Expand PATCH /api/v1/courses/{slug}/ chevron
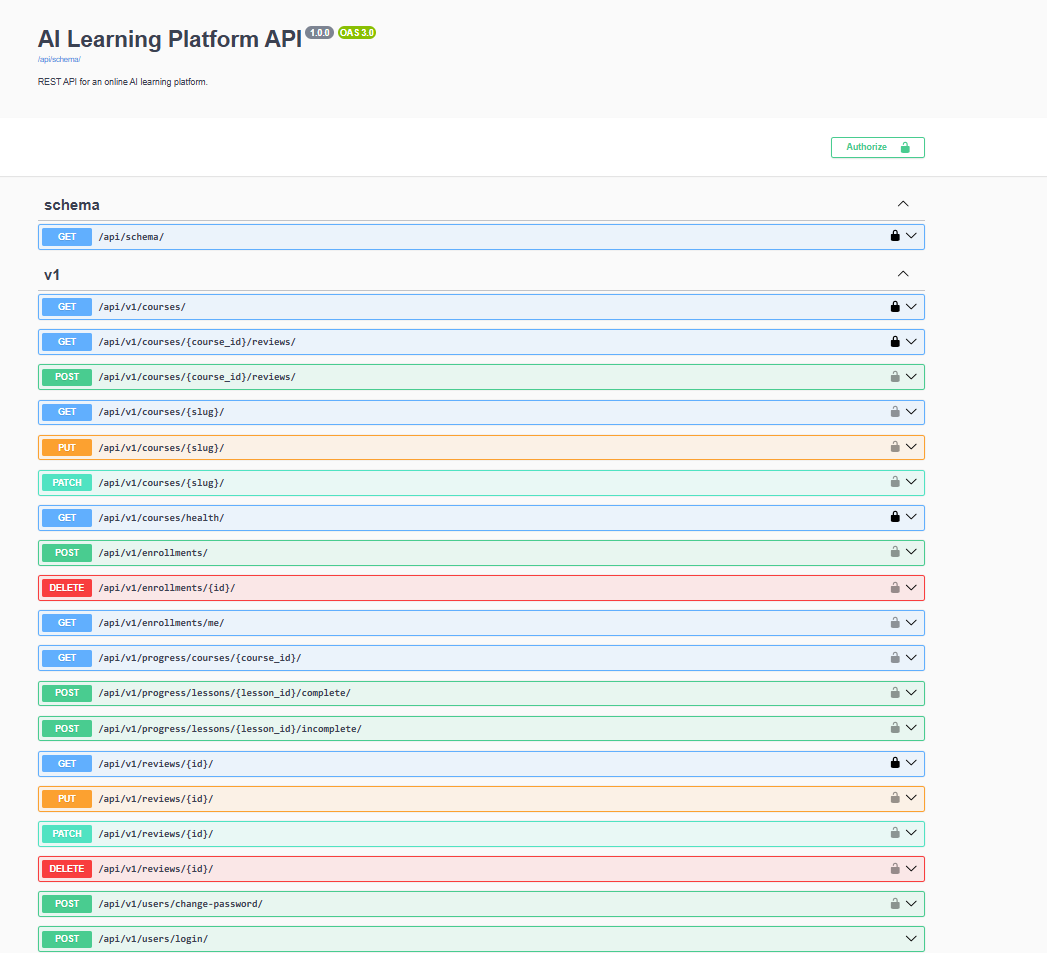 [911, 482]
